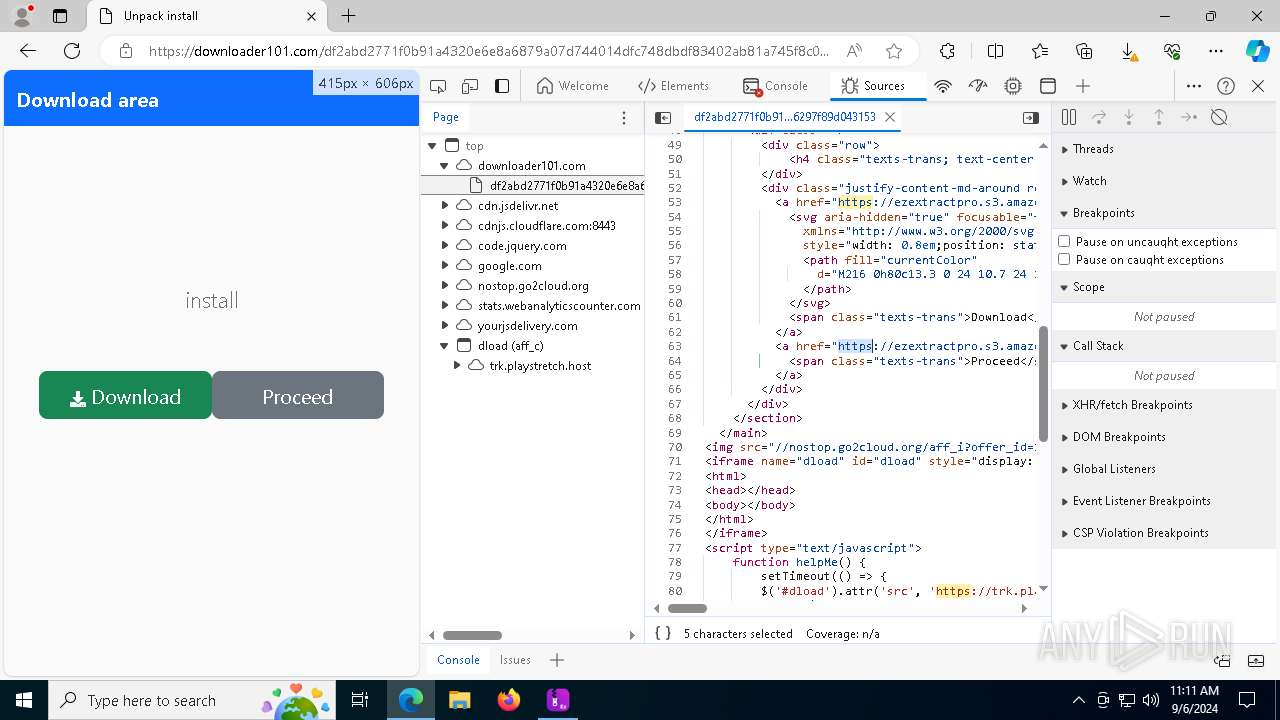Click step into function icon
The width and height of the screenshot is (1280, 720).
pyautogui.click(x=1129, y=117)
